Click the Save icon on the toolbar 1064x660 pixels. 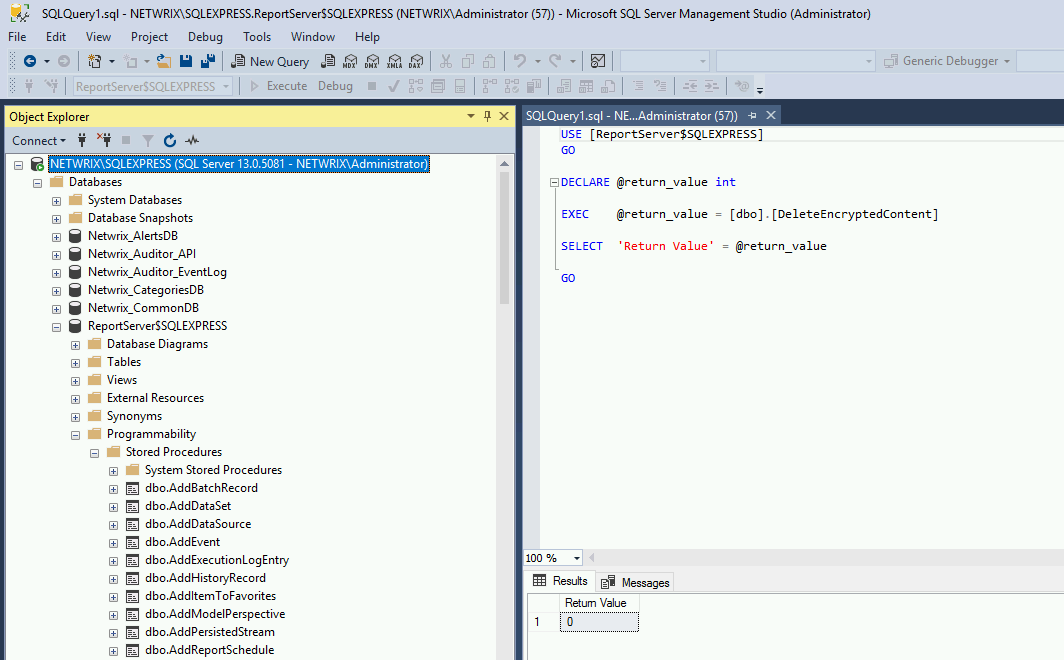(x=187, y=61)
